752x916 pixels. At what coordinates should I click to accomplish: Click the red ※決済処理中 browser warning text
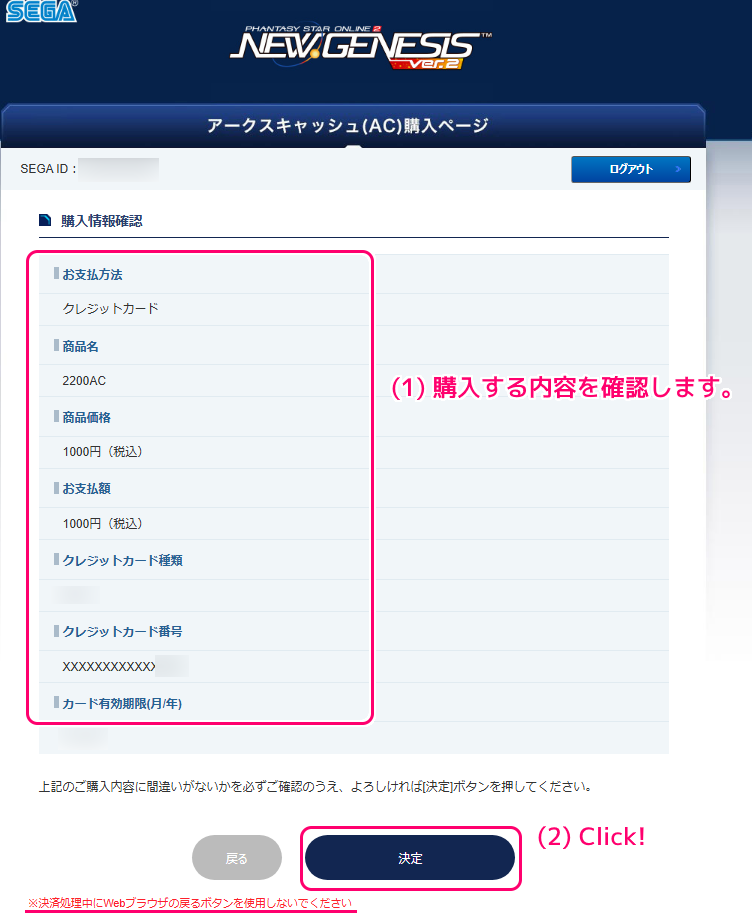pyautogui.click(x=190, y=903)
